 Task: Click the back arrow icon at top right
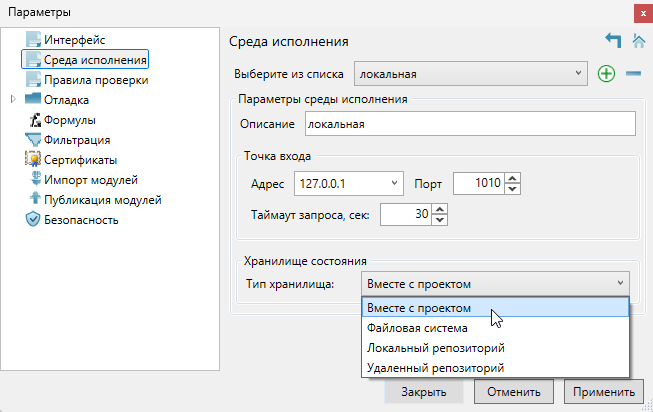click(613, 41)
